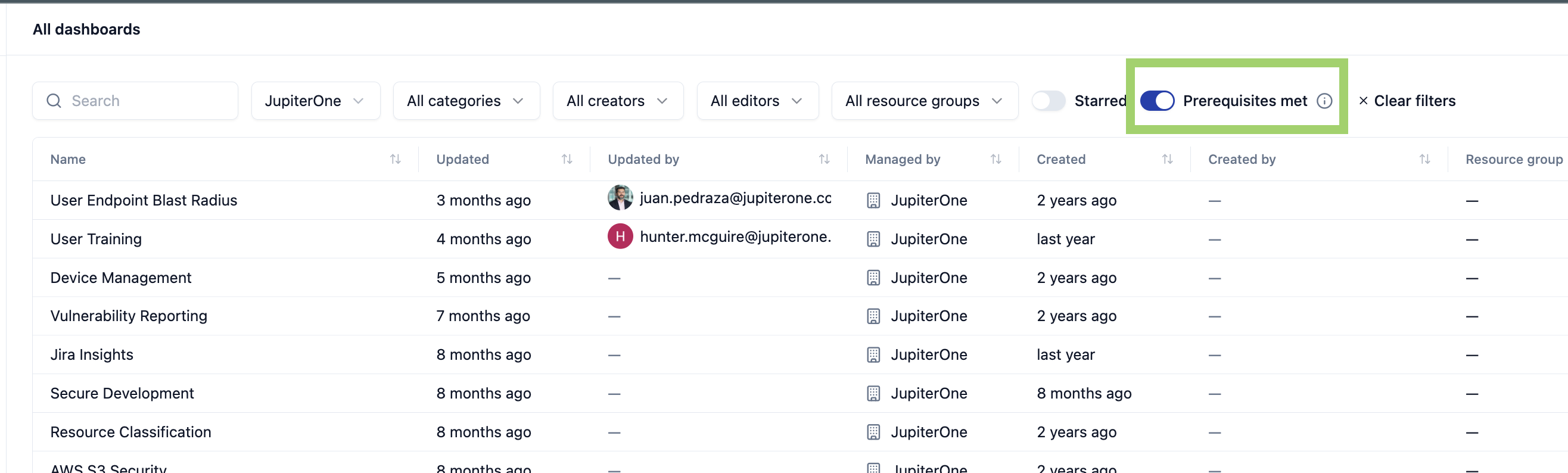Enable the Starred toggle
1568x473 pixels.
tap(1048, 101)
